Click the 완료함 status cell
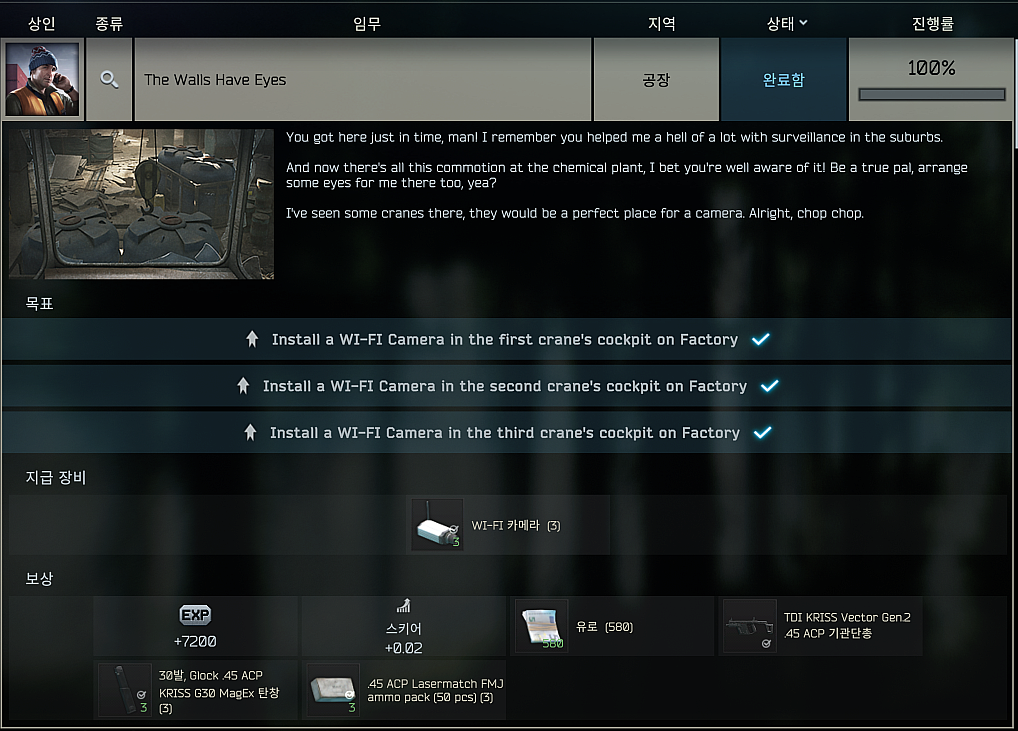 click(784, 79)
